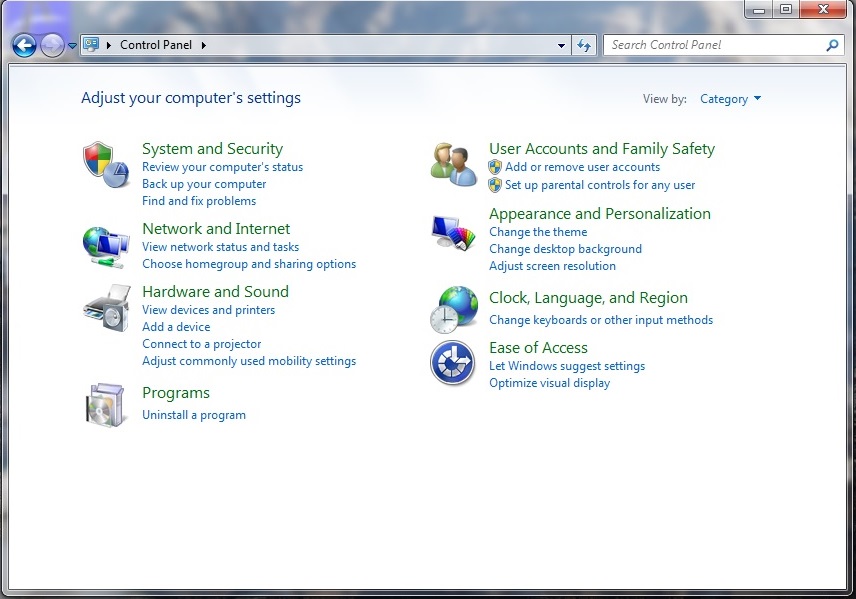The image size is (856, 599).
Task: Click Back up your computer
Action: pos(204,184)
